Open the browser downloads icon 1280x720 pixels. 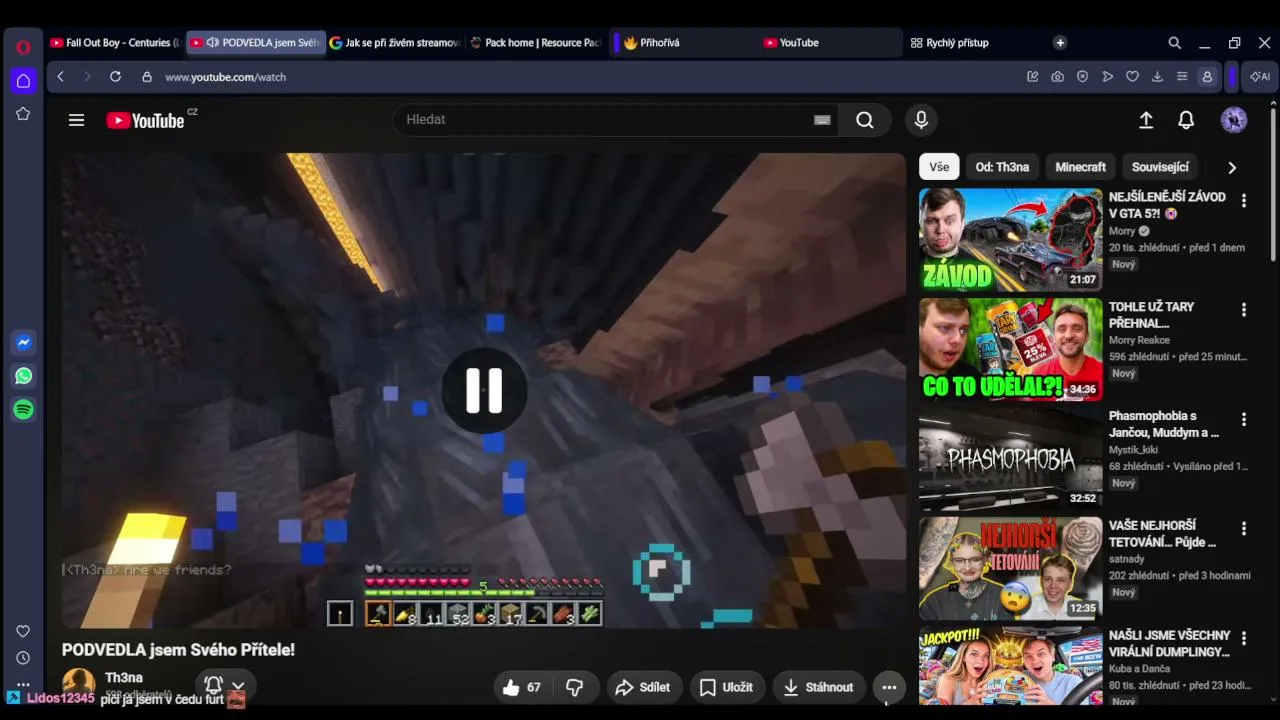(1157, 77)
